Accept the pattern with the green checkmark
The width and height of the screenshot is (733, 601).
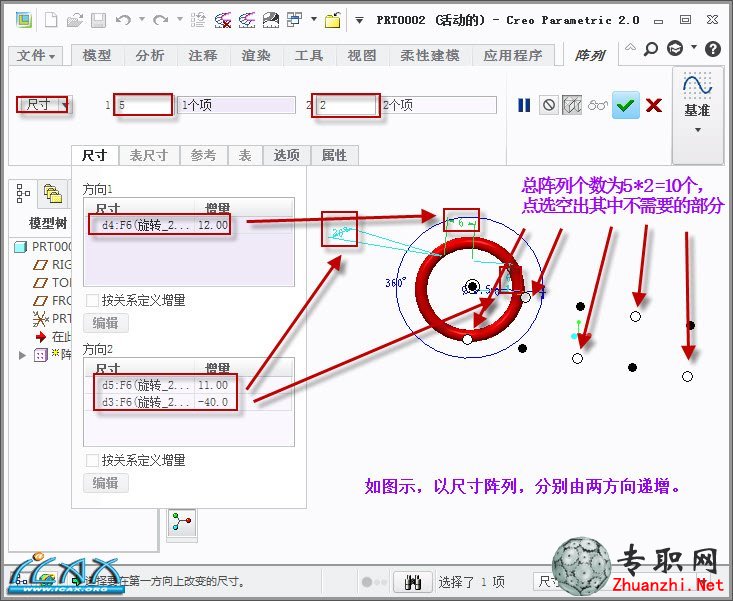(625, 105)
